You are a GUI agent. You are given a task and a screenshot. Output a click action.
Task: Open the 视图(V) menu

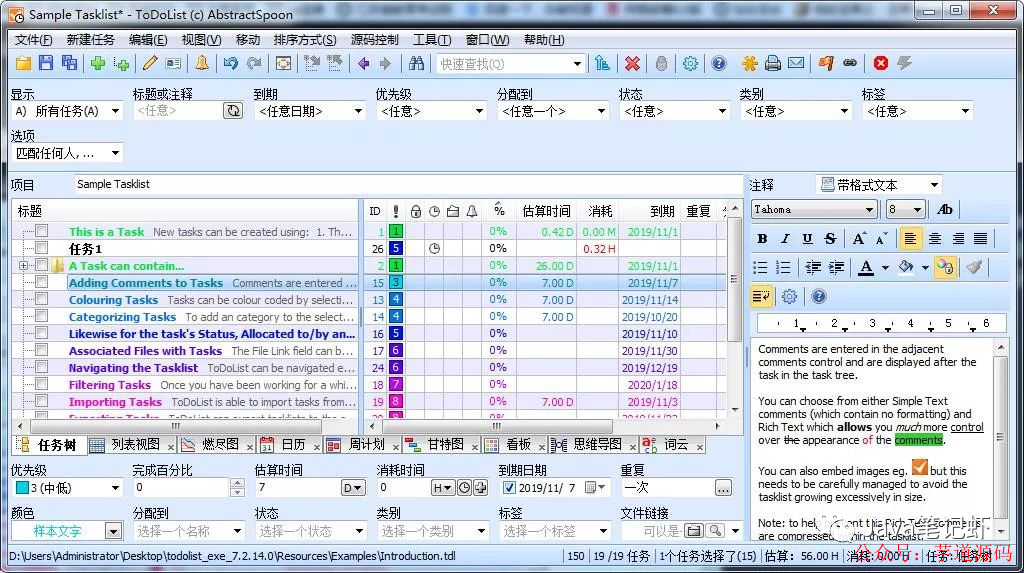click(201, 40)
